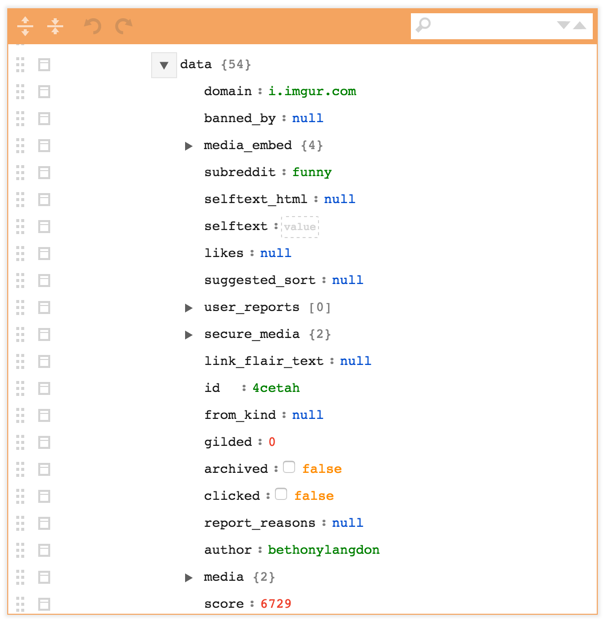Image resolution: width=603 pixels, height=619 pixels.
Task: Click the previous search result up arrow
Action: (x=579, y=25)
